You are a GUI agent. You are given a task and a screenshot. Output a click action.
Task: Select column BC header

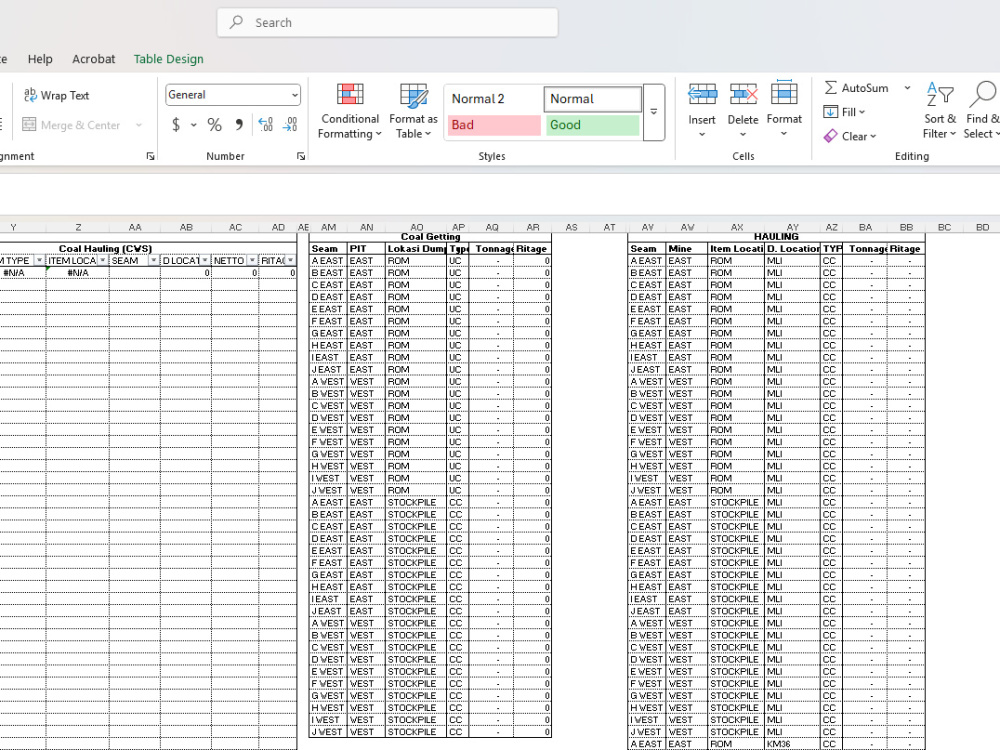(944, 227)
